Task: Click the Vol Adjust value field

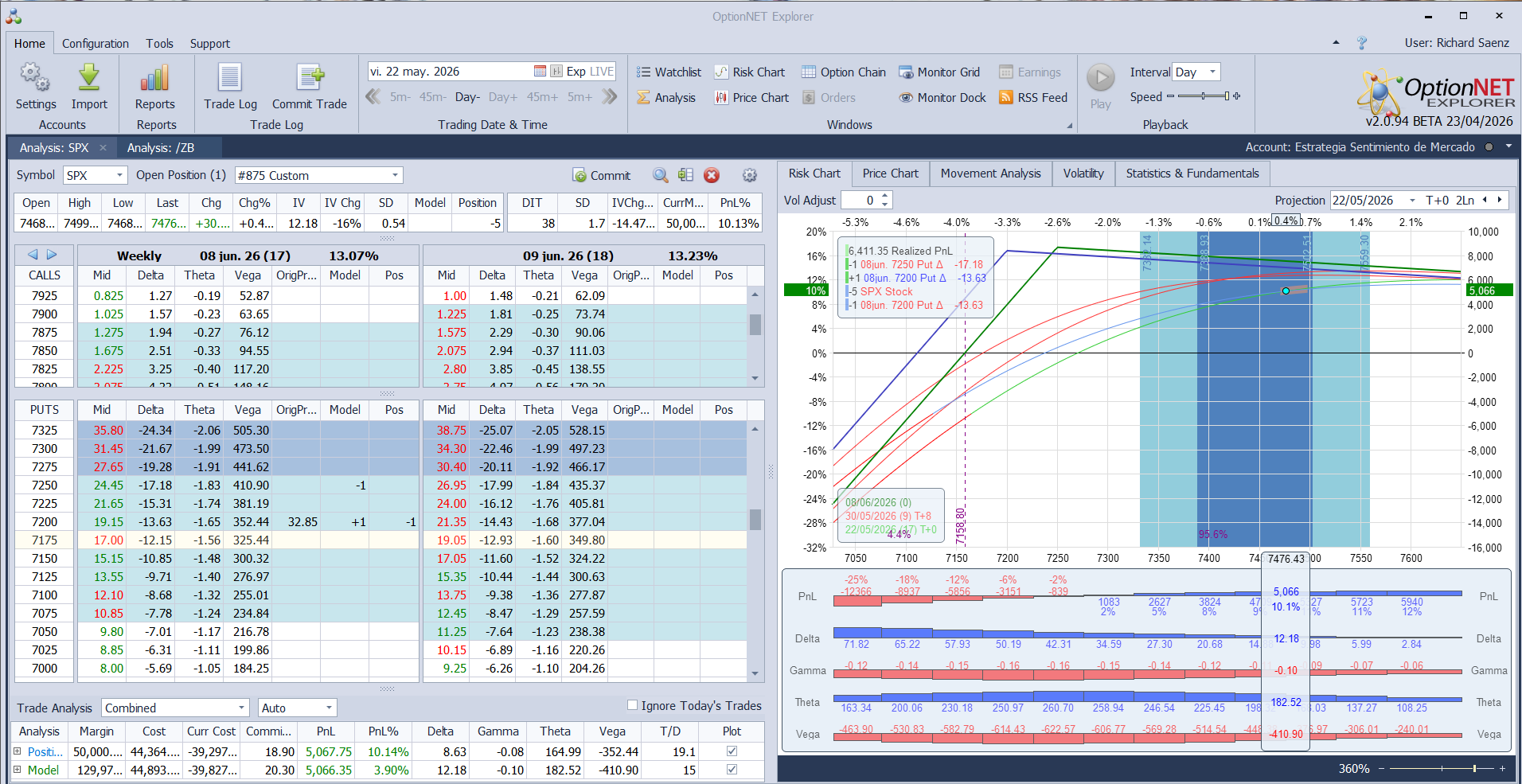Action: [861, 201]
